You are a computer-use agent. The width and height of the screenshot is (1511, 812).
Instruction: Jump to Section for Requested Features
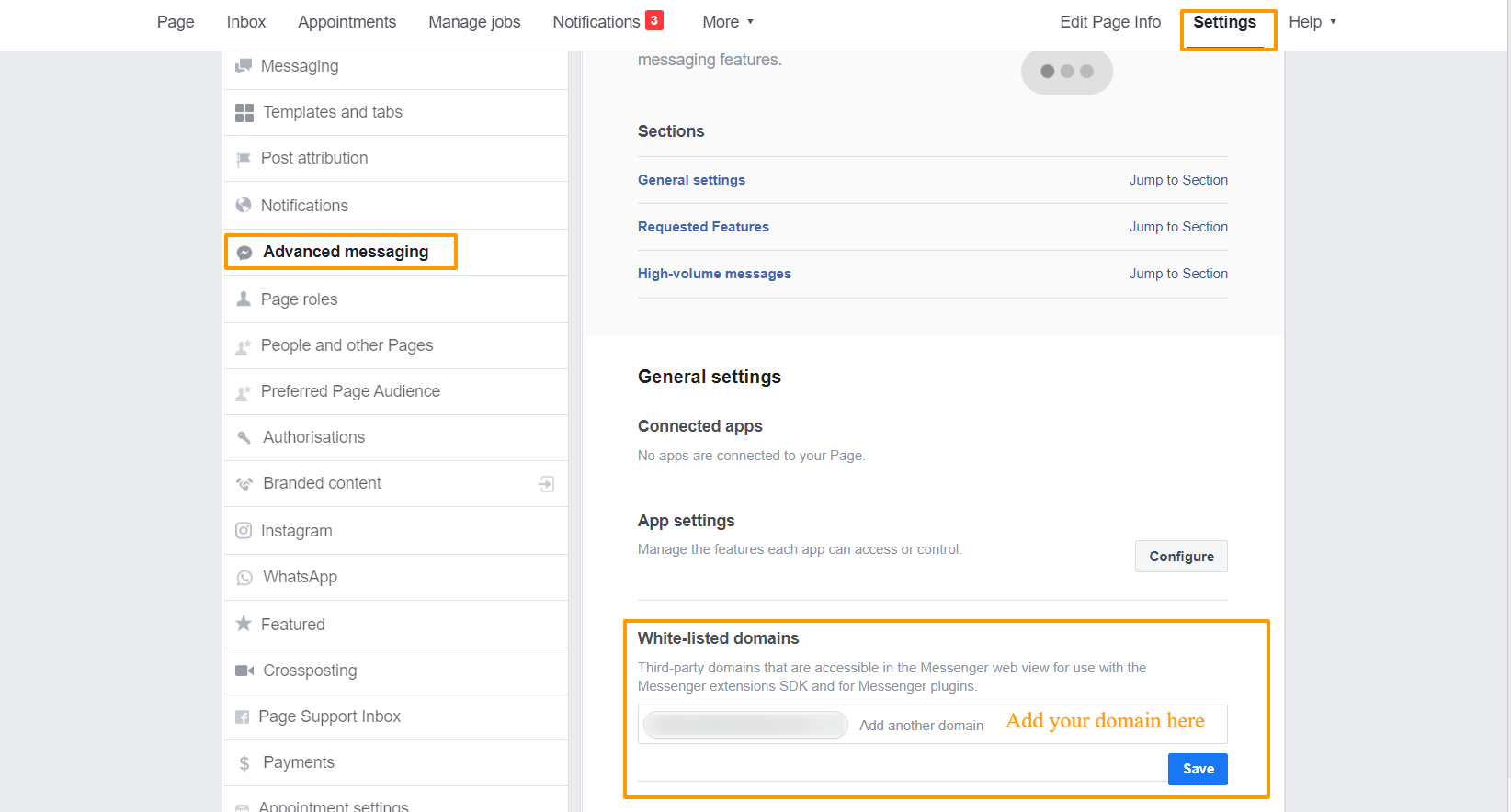click(x=1178, y=227)
